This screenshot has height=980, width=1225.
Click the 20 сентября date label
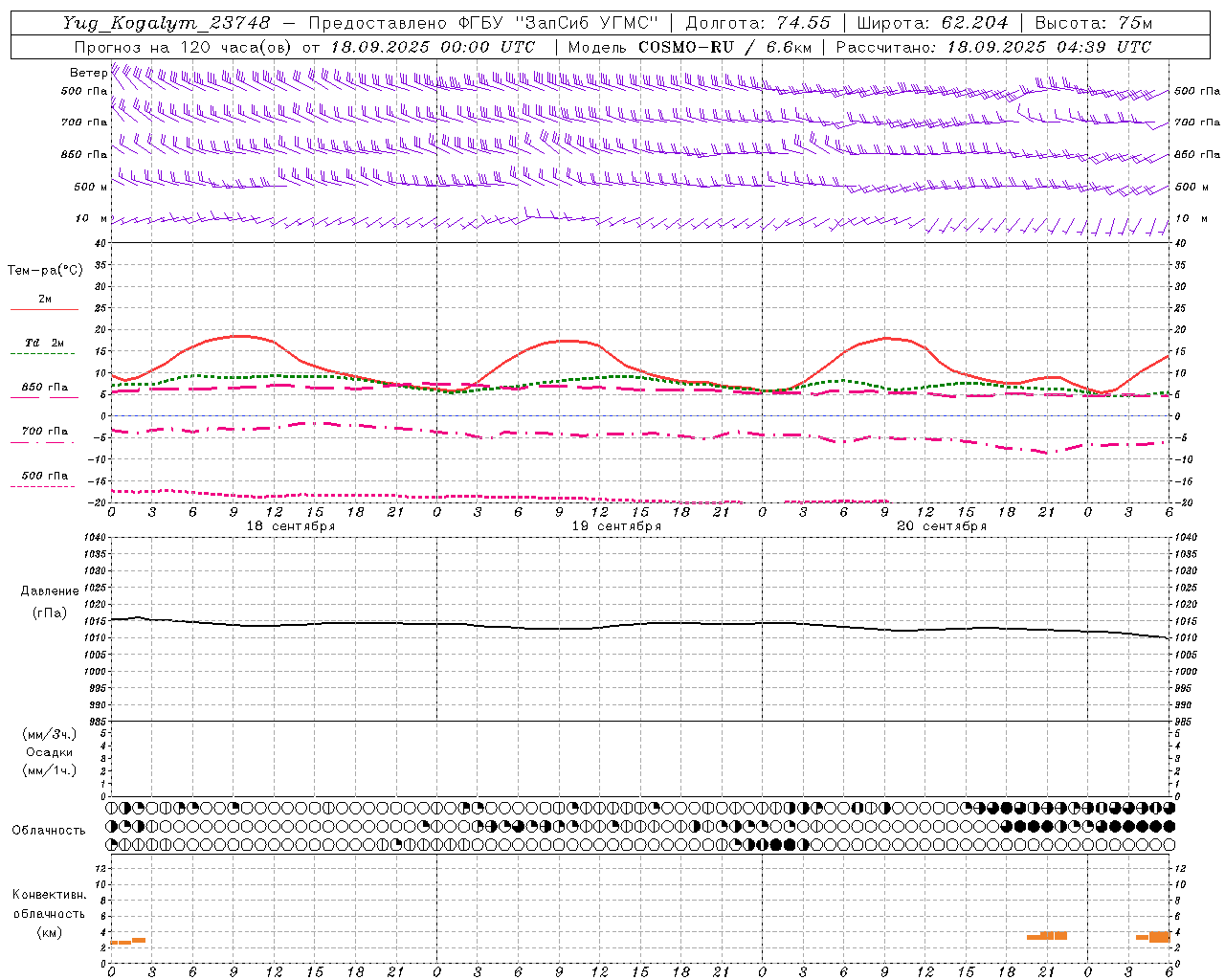942,526
